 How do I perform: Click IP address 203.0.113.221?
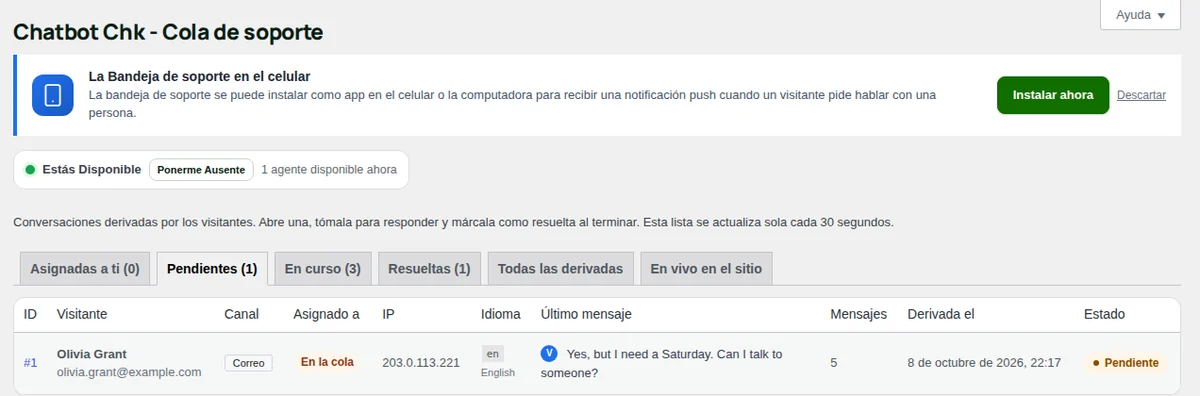click(x=421, y=363)
